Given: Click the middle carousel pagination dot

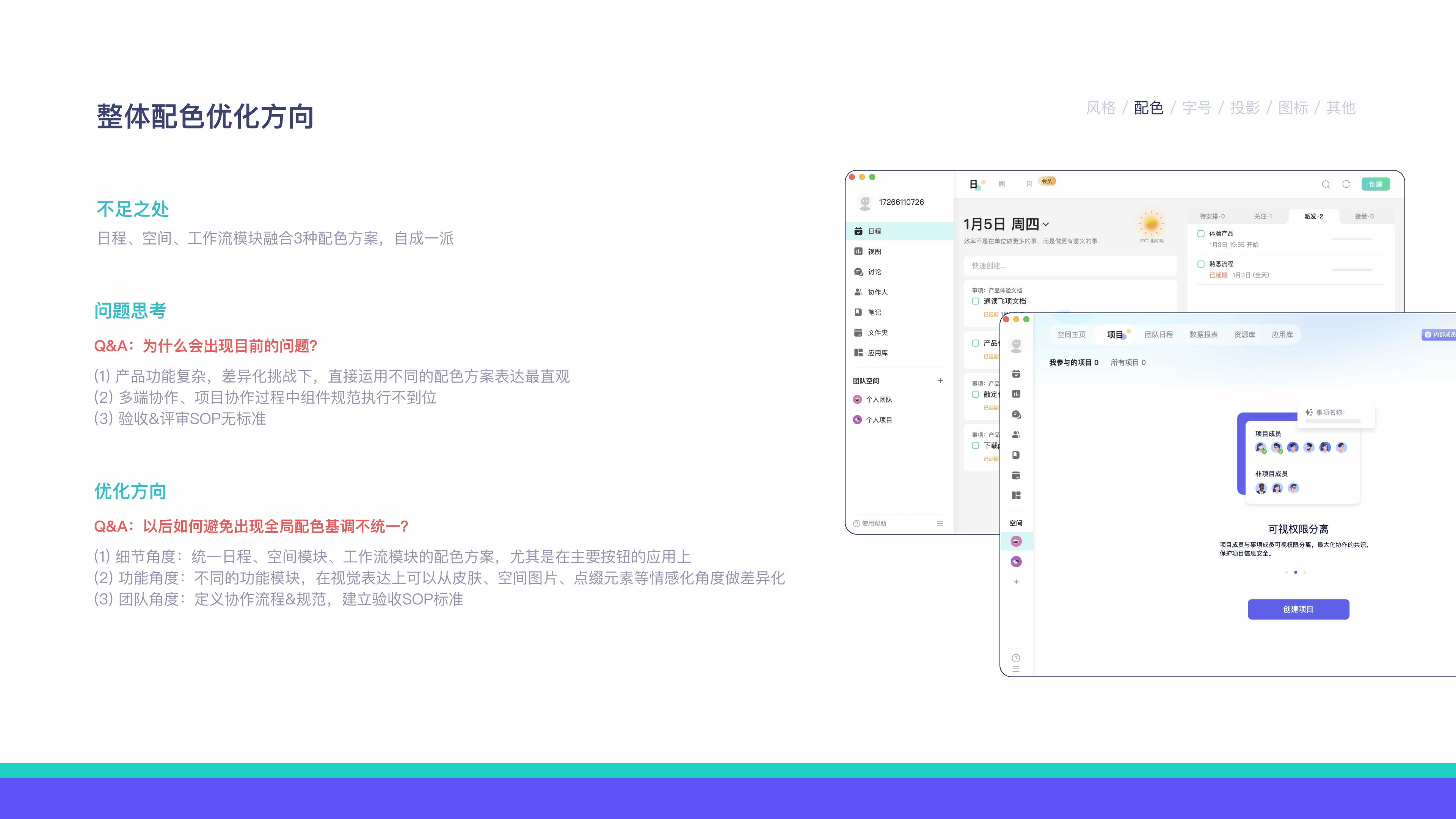Looking at the screenshot, I should (x=1296, y=572).
